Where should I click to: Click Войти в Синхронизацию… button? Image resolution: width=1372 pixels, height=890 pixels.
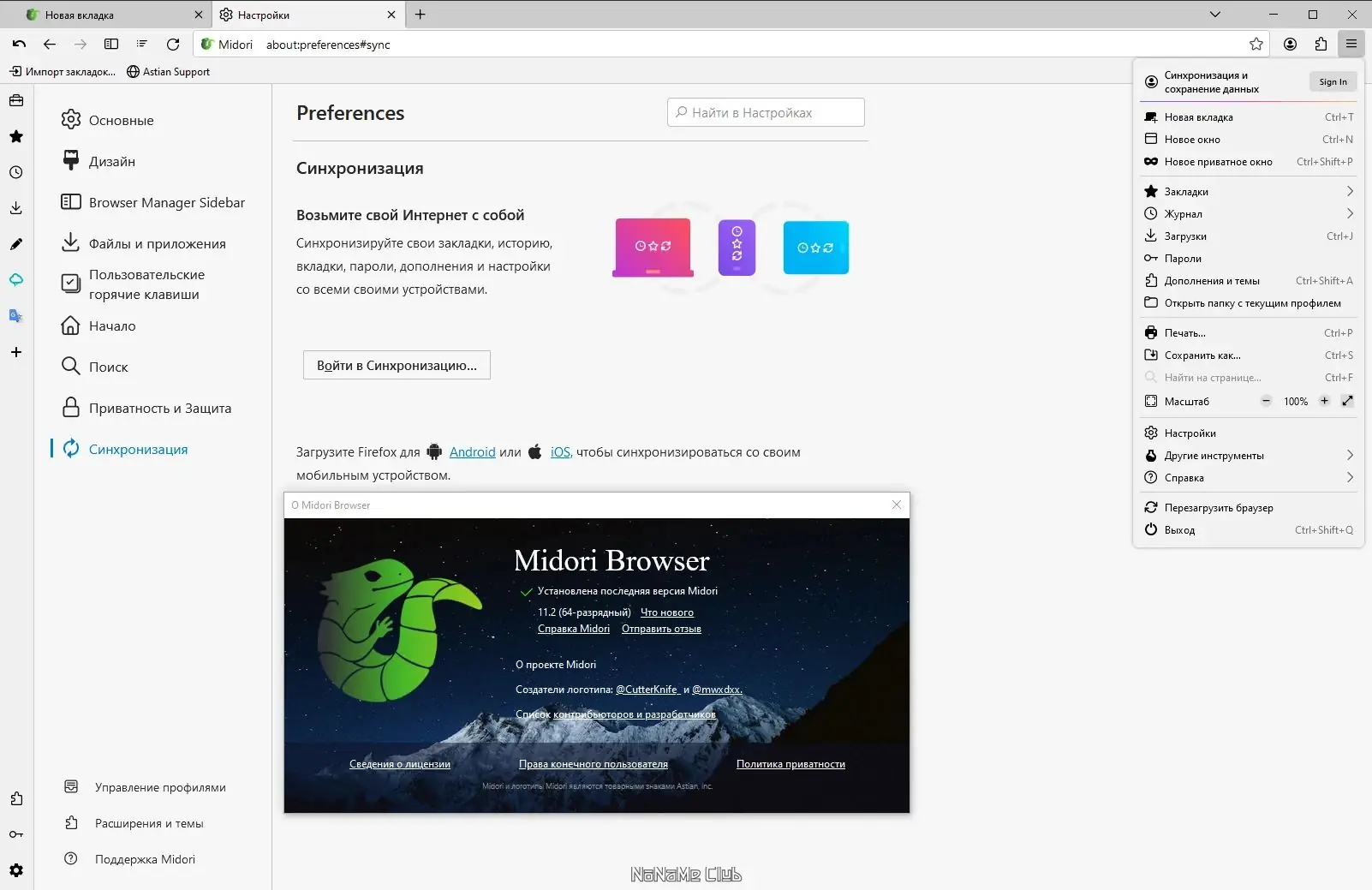click(397, 366)
